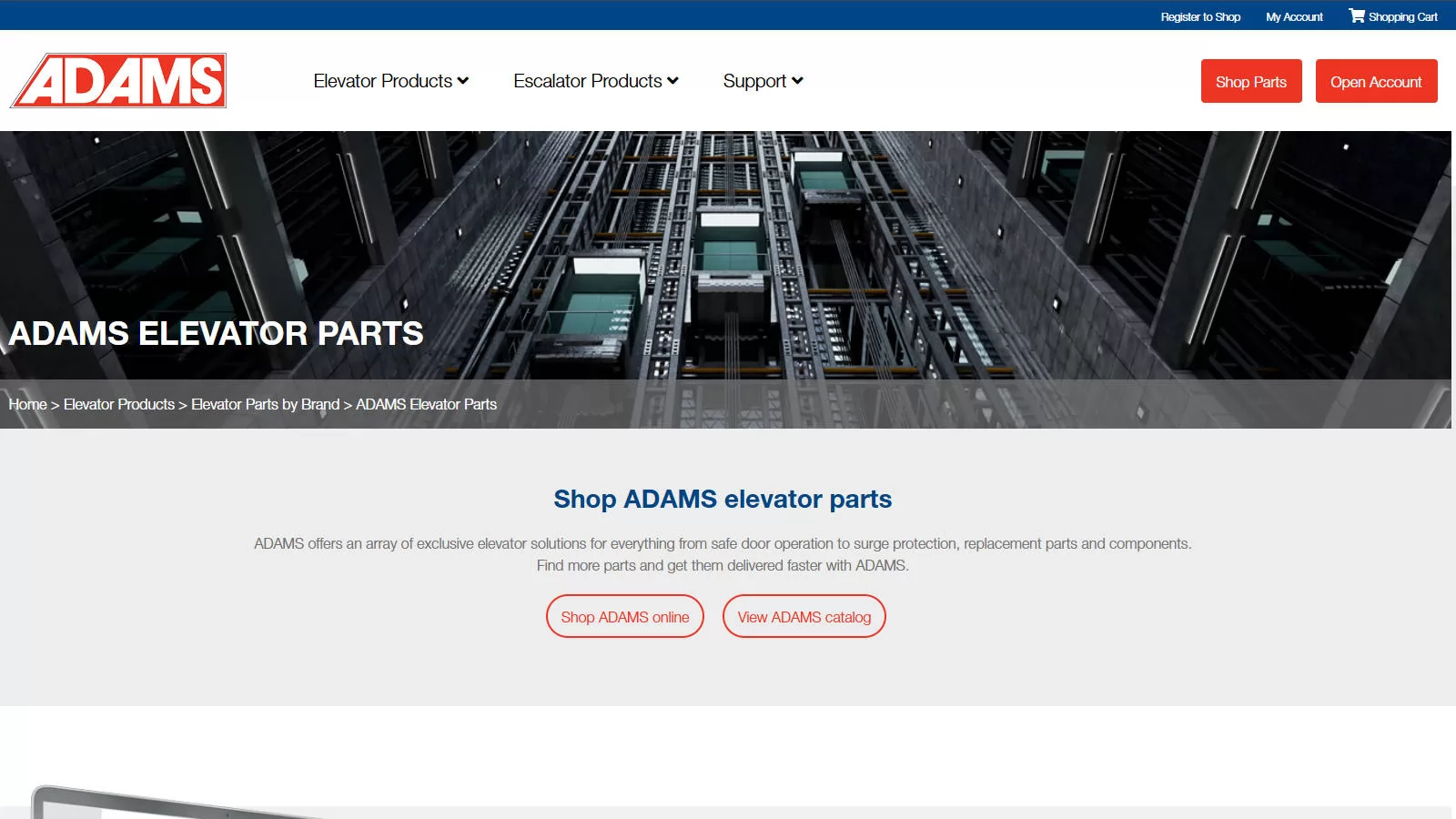Click Home in the breadcrumb
The width and height of the screenshot is (1456, 819).
point(27,404)
